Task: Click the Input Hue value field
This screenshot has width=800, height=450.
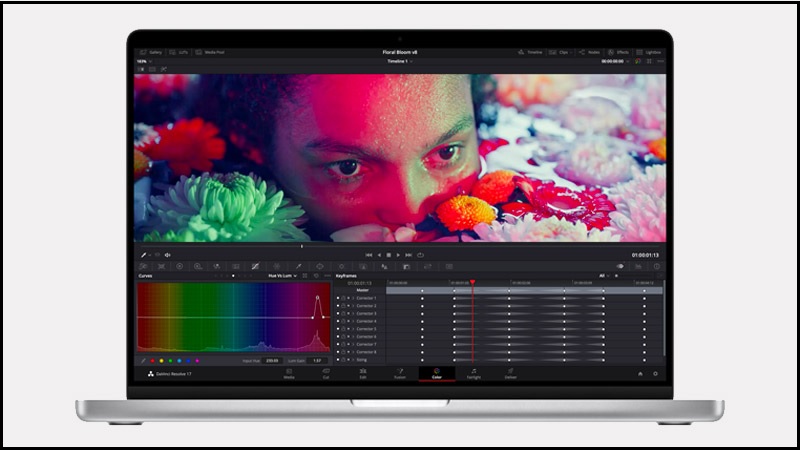Action: pos(272,361)
